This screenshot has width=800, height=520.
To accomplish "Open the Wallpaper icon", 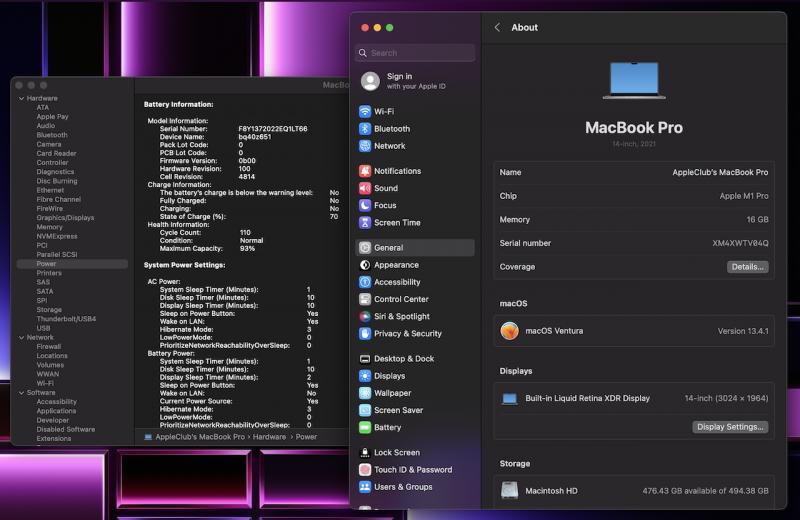I will (365, 393).
